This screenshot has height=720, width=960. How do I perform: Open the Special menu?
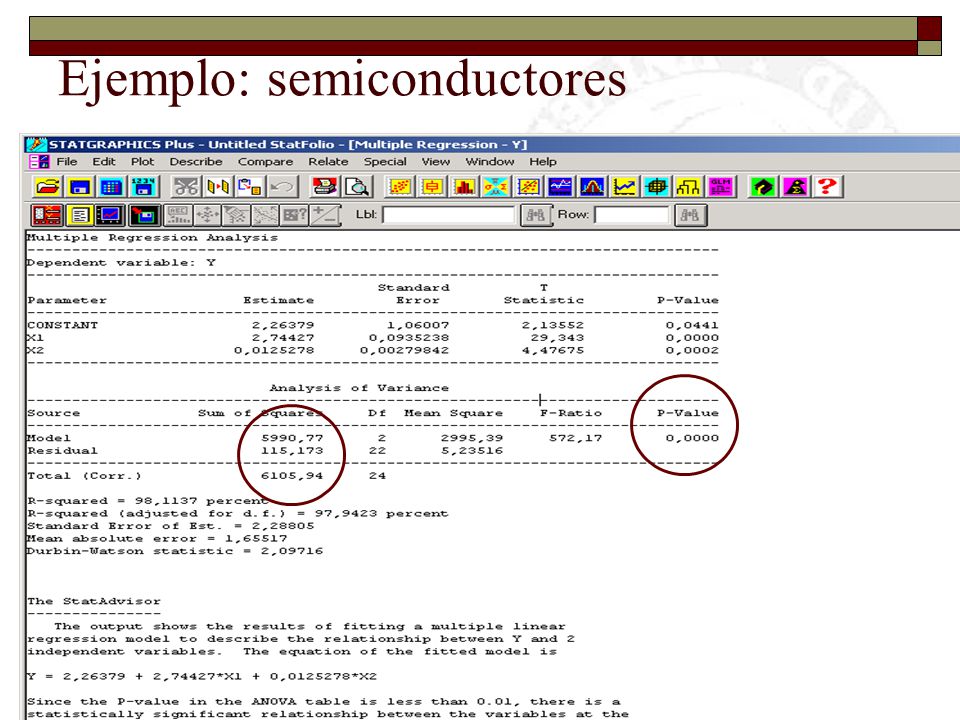[385, 162]
